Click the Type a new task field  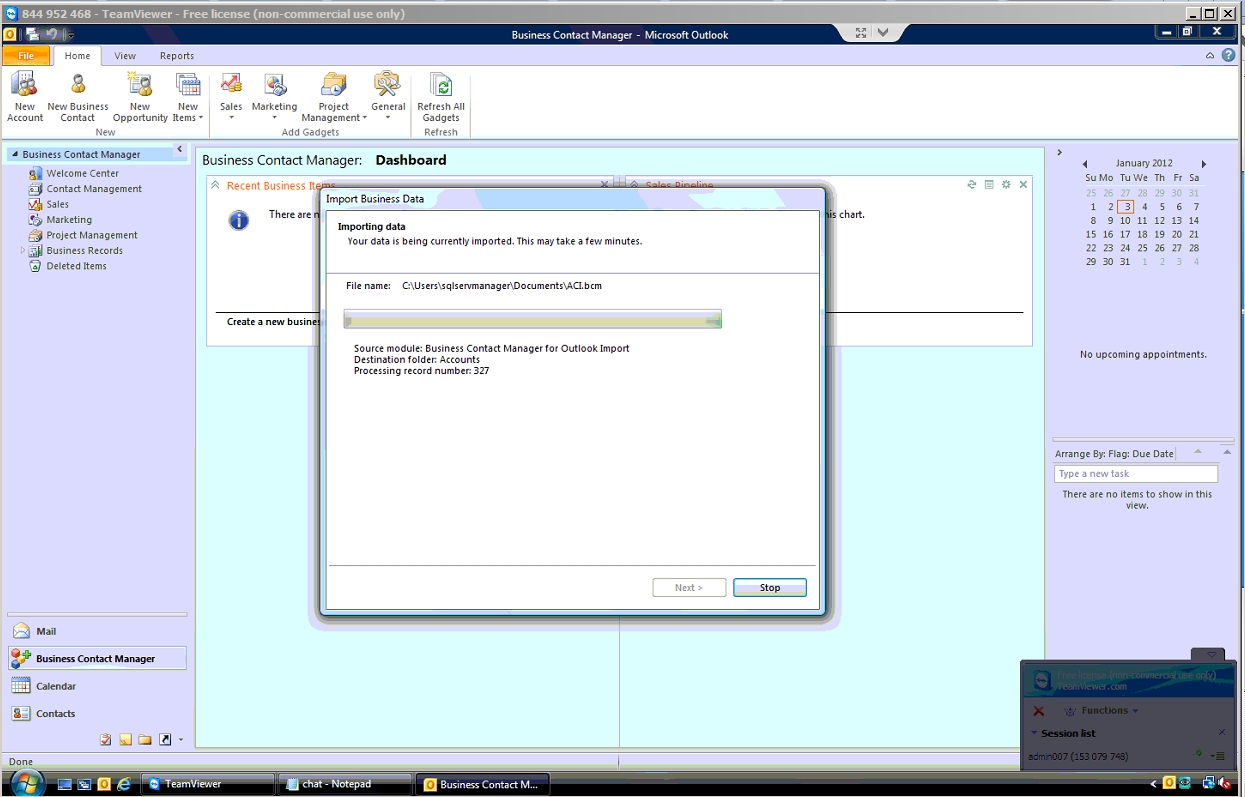tap(1135, 474)
